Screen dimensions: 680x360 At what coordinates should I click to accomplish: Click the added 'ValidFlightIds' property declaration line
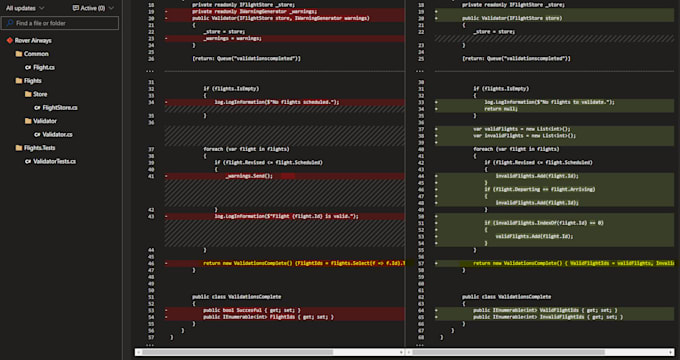point(555,311)
